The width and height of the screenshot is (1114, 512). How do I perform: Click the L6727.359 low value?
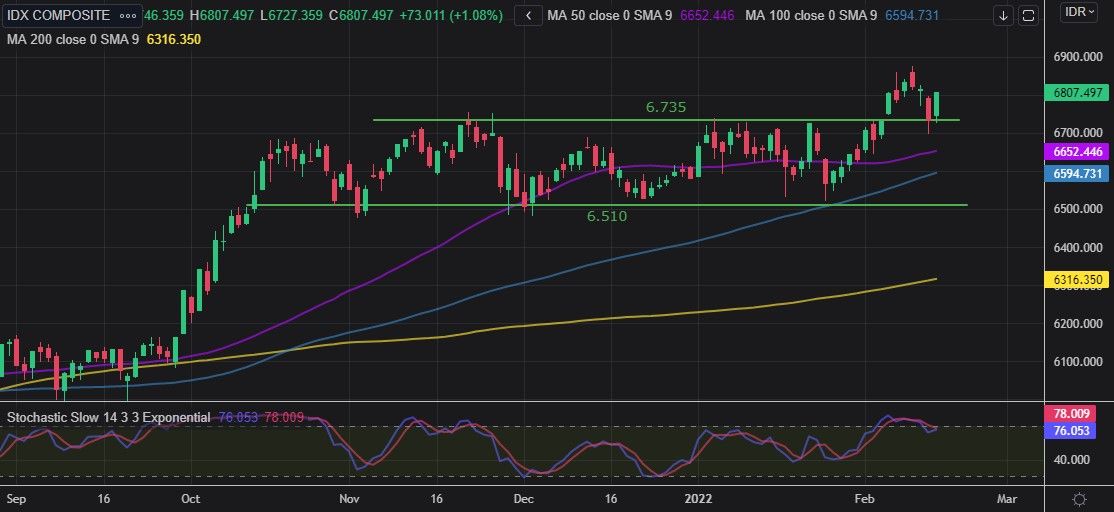[292, 15]
